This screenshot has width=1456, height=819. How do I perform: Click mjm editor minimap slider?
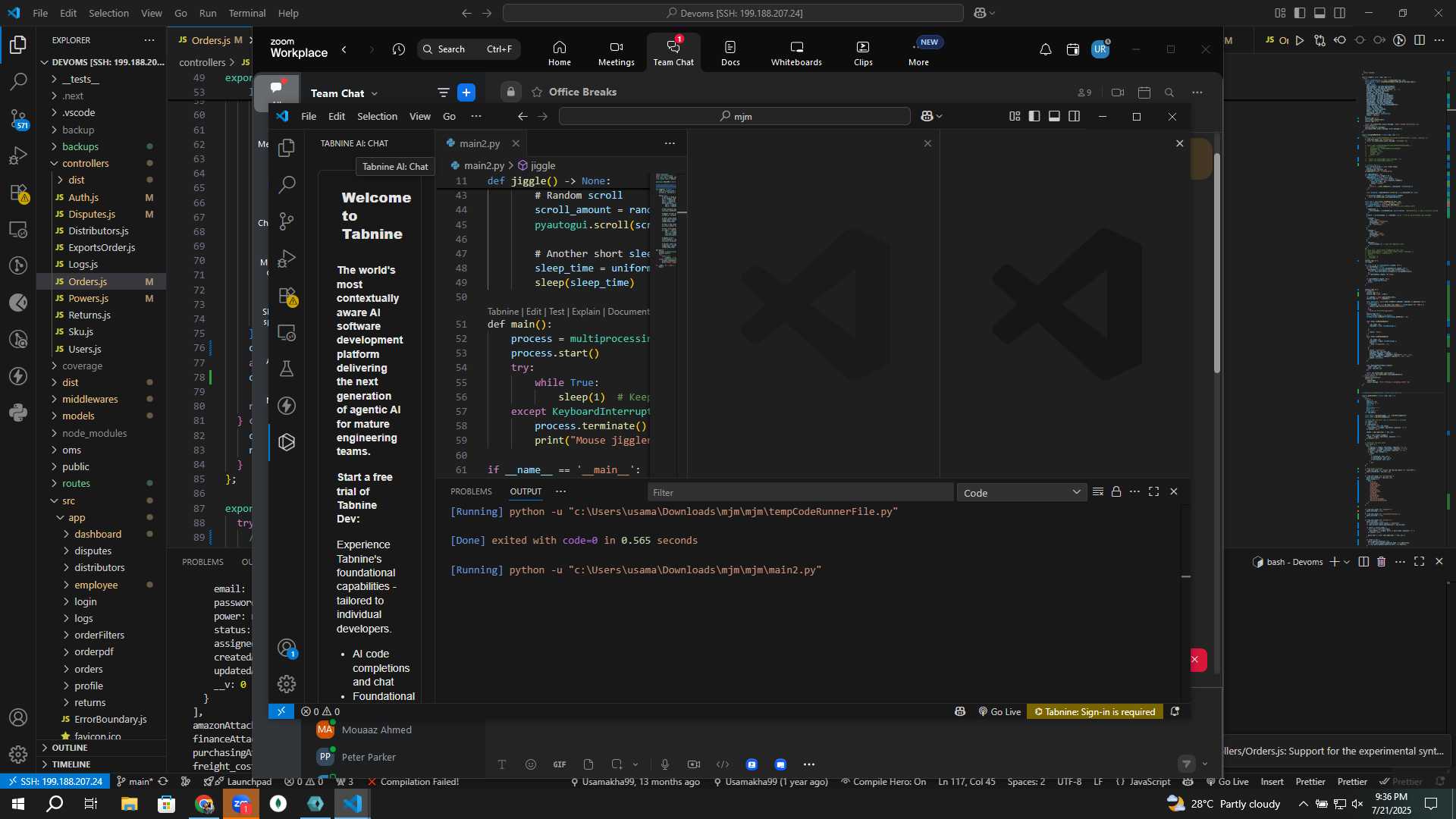[667, 220]
